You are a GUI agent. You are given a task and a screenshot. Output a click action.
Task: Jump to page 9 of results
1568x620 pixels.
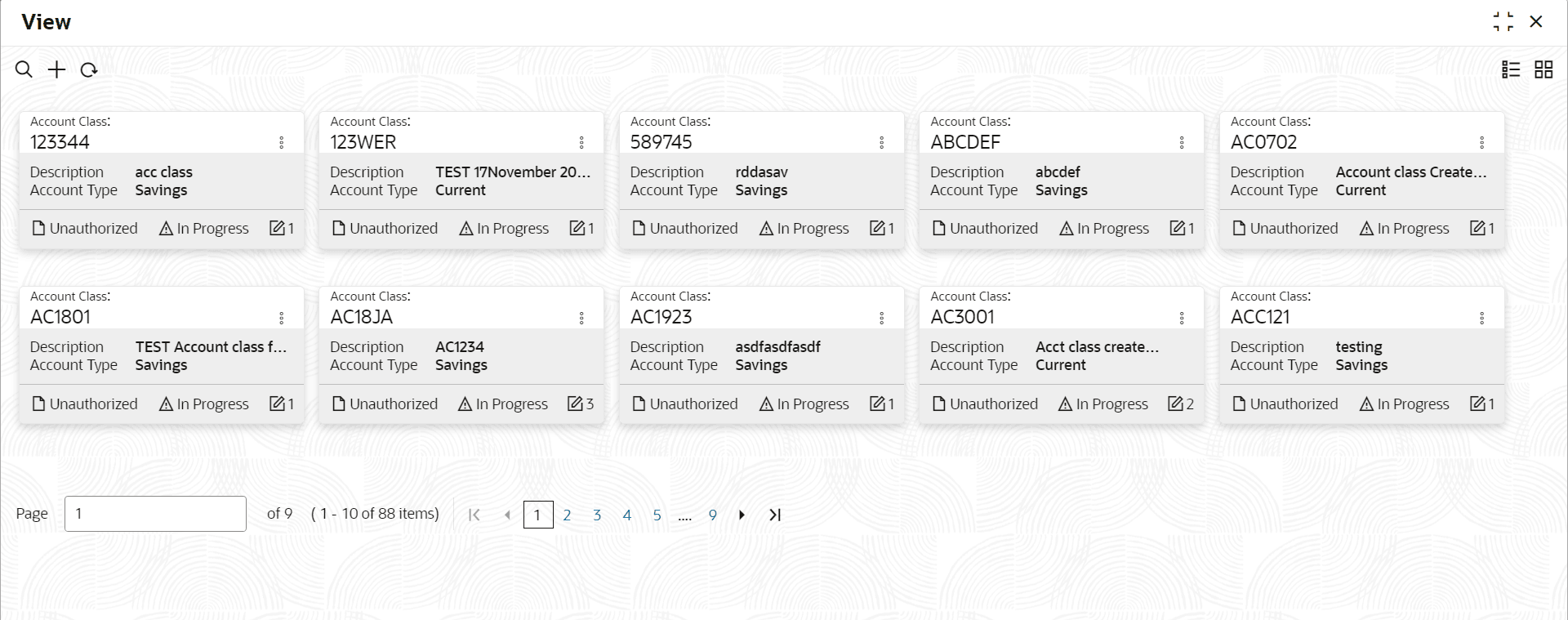point(713,515)
